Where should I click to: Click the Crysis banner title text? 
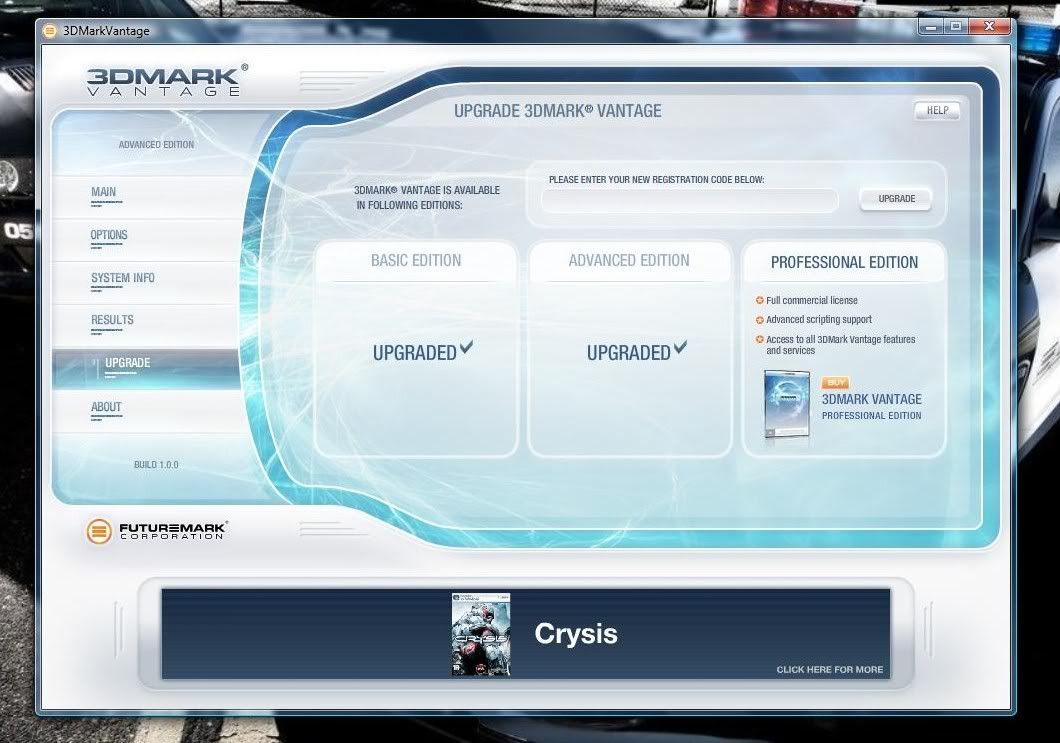click(x=576, y=634)
